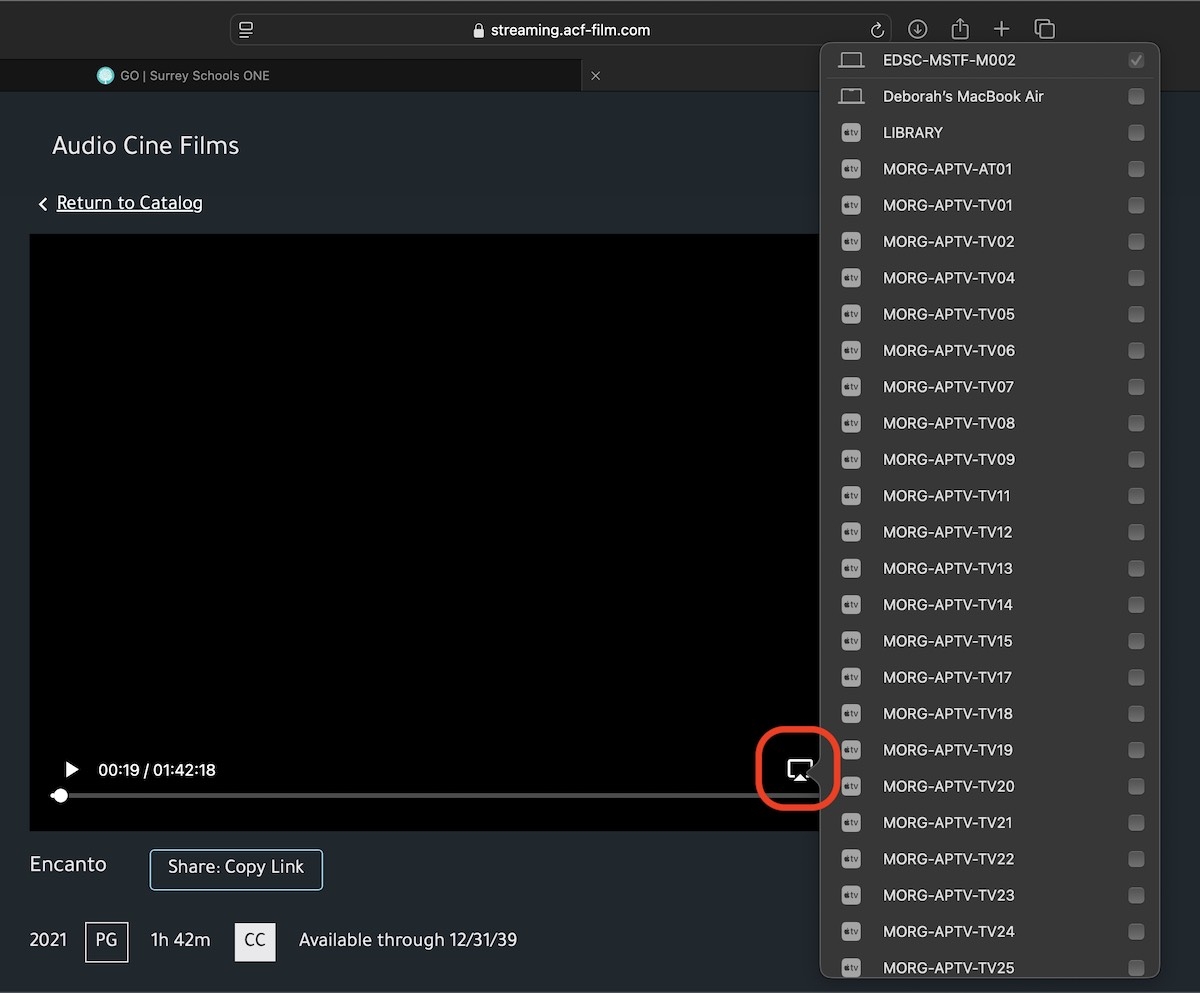Check the MORG-APTV-TV05 checkbox
The height and width of the screenshot is (993, 1200).
(x=1136, y=314)
